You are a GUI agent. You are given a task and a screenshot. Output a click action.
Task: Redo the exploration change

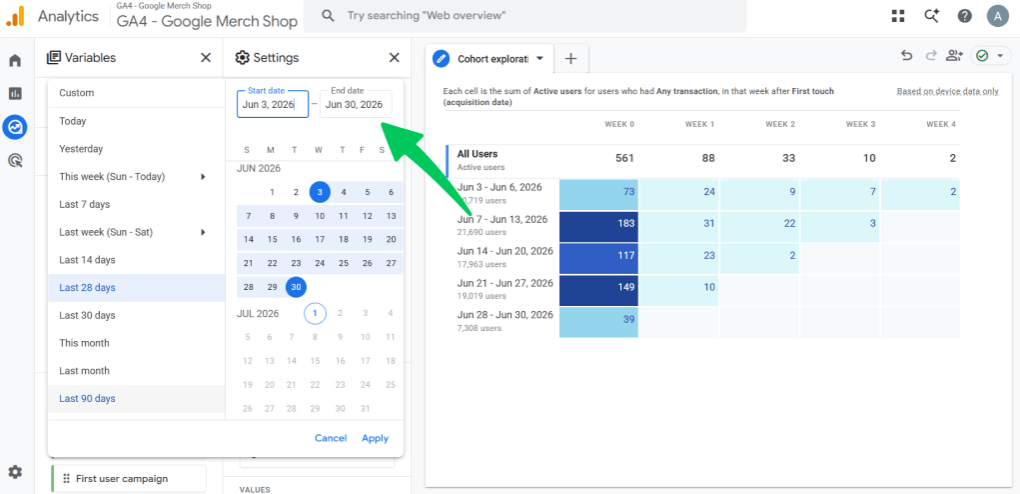click(930, 56)
